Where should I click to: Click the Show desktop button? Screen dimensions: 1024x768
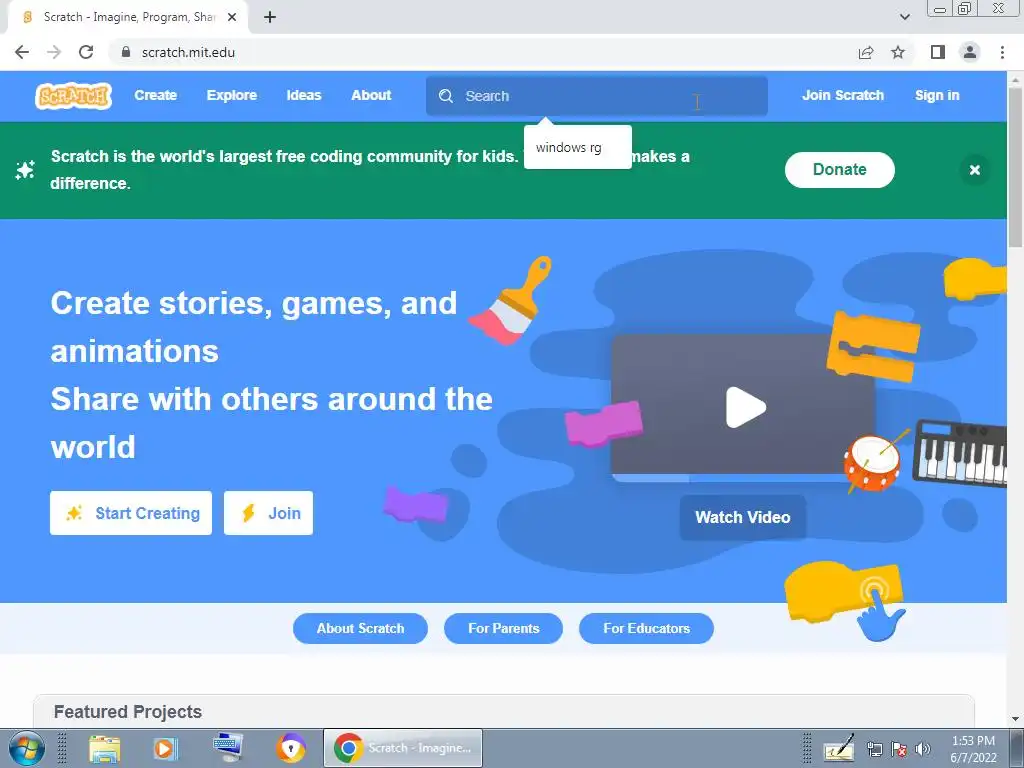point(1017,748)
